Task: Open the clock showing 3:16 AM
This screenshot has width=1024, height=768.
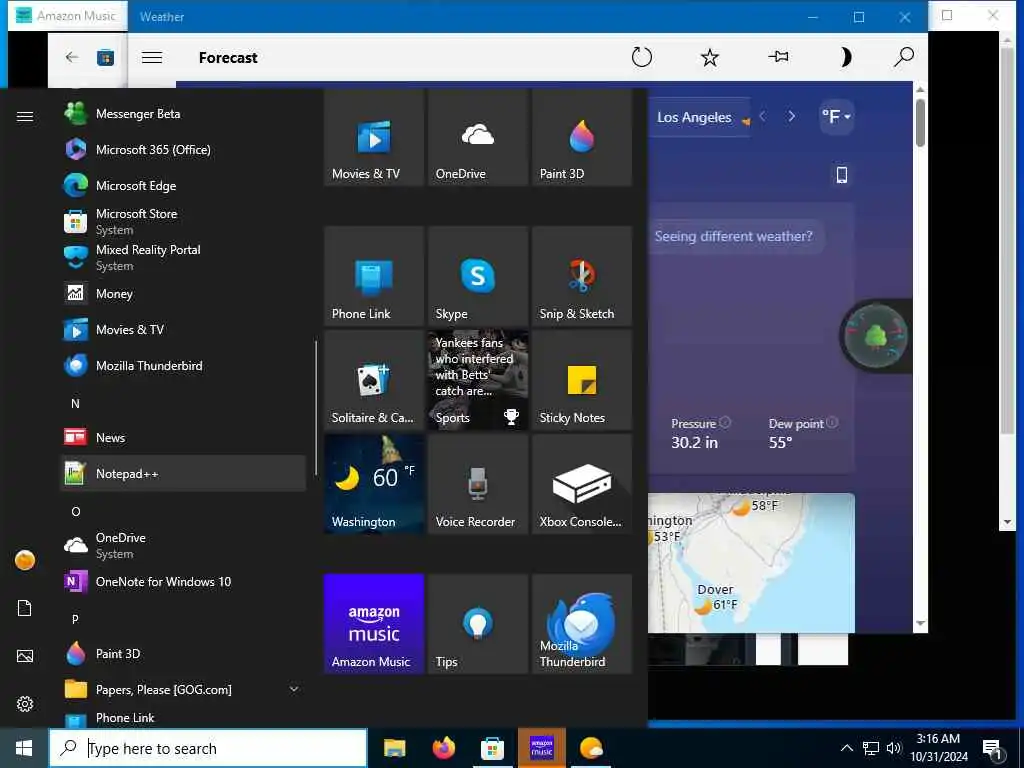Action: point(938,748)
